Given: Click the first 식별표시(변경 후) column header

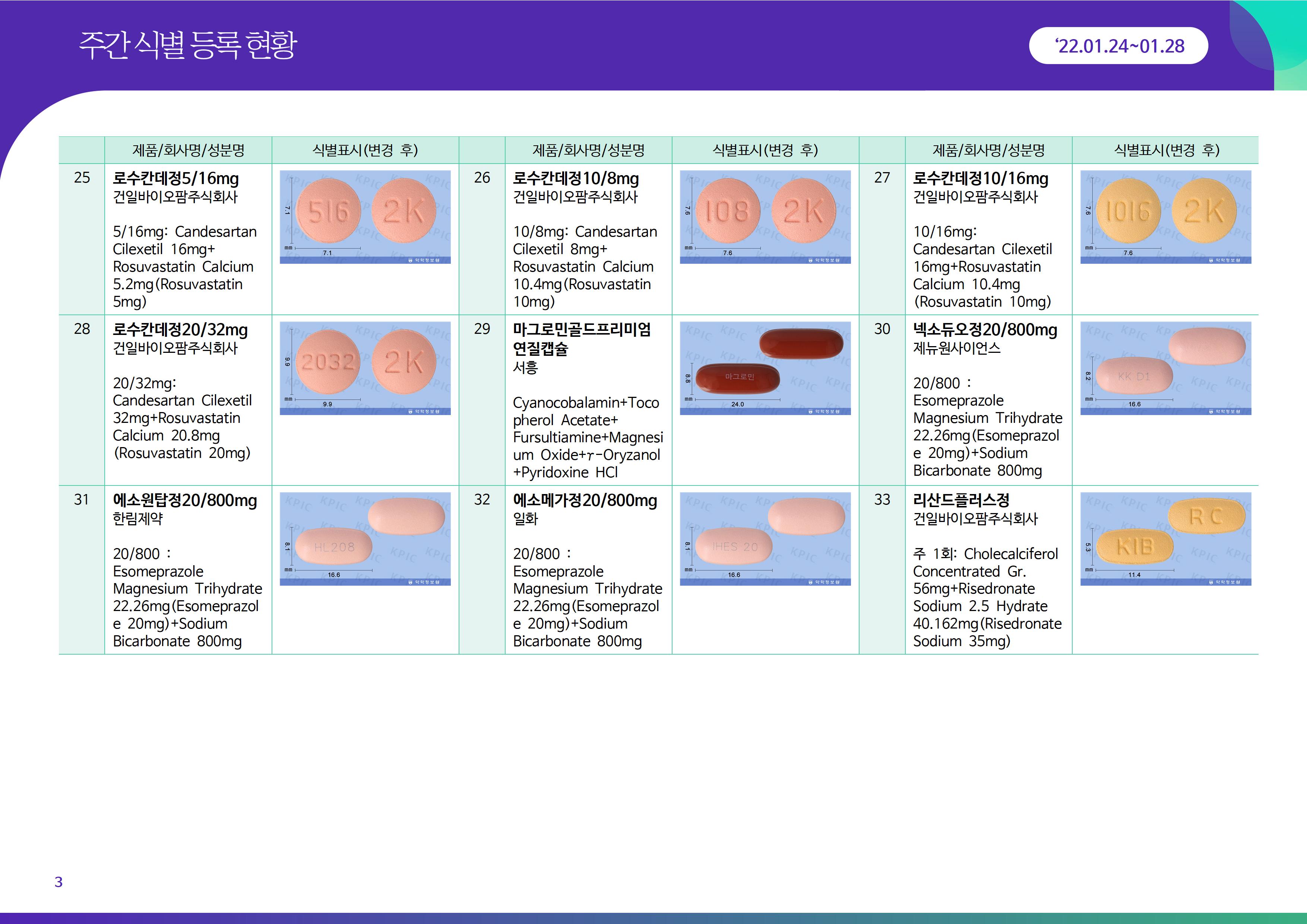Looking at the screenshot, I should [365, 150].
